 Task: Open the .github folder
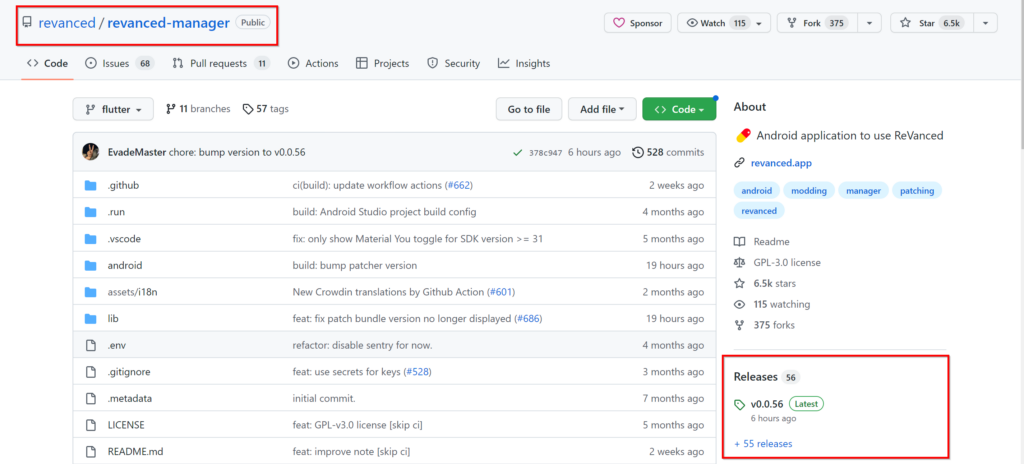(x=123, y=186)
